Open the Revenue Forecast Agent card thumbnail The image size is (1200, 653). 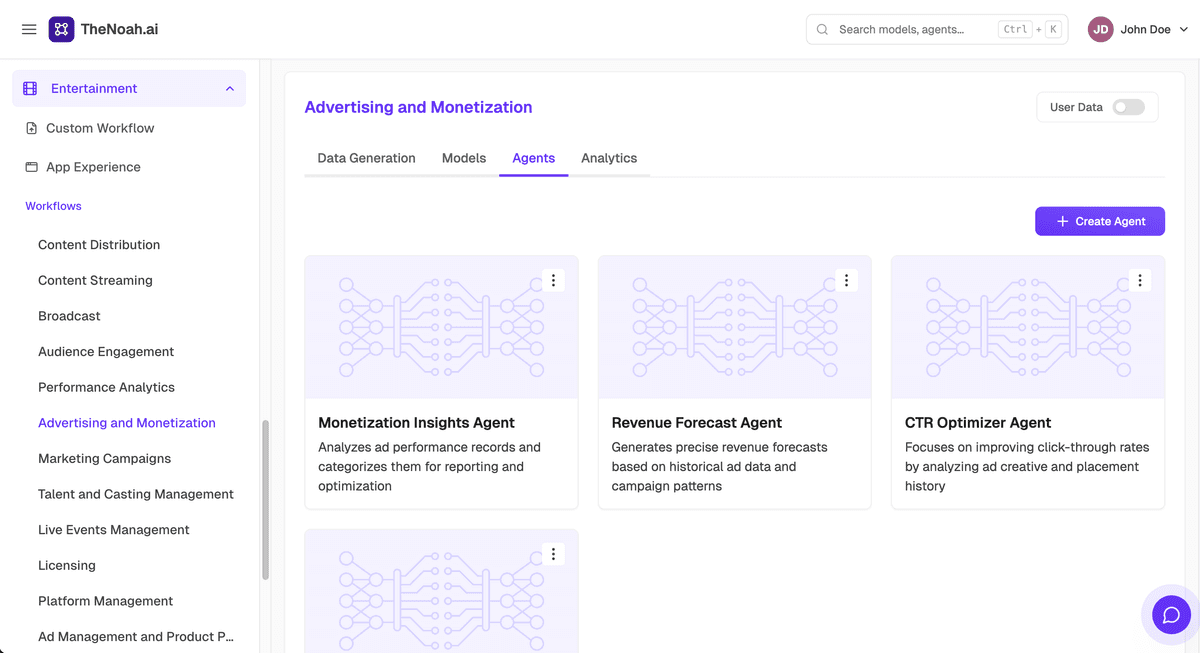pos(734,327)
